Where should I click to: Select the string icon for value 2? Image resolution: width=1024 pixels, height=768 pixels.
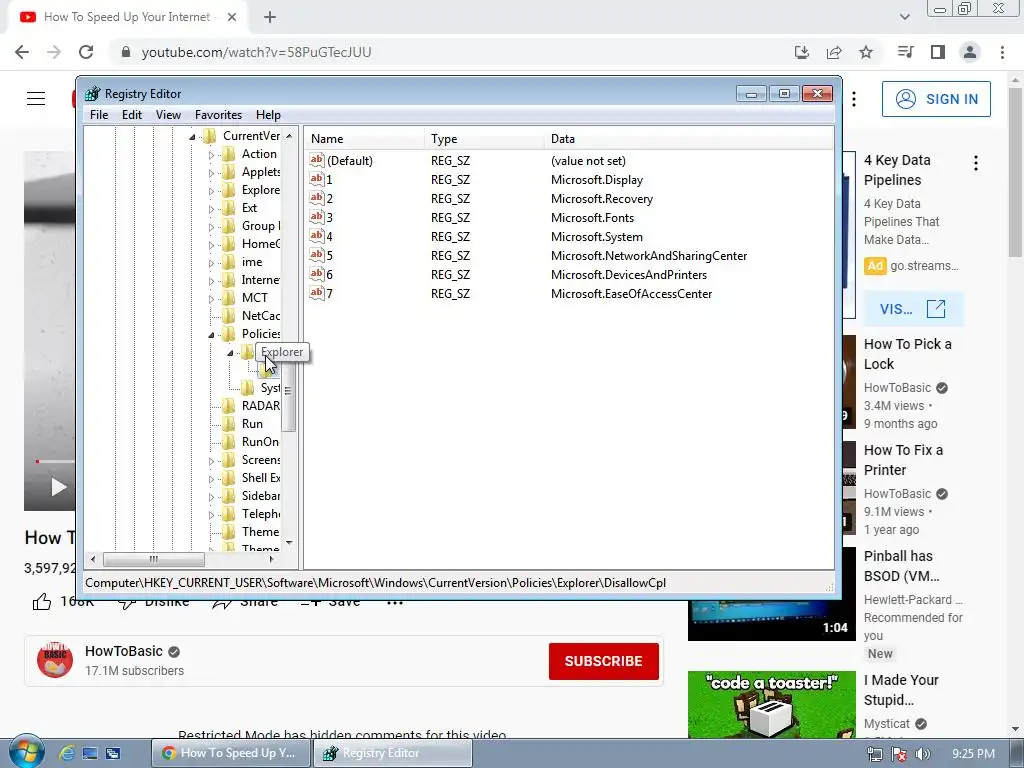click(x=317, y=198)
